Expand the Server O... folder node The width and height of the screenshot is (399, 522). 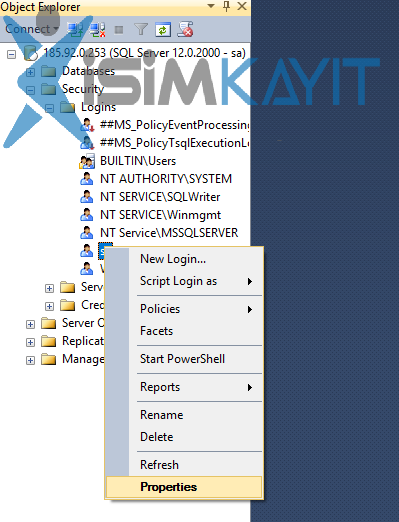pos(30,324)
